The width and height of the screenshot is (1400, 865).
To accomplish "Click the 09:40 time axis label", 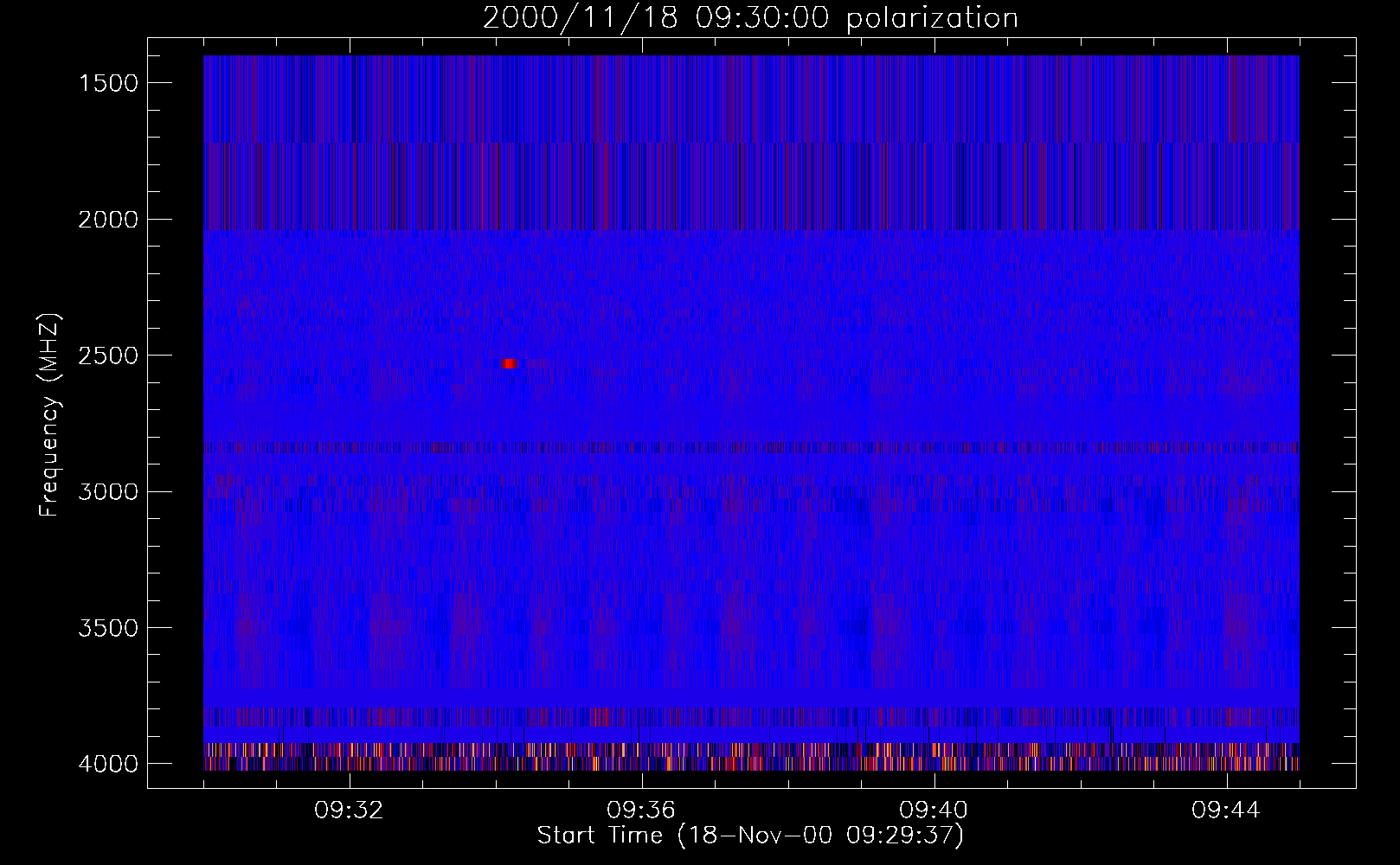I will coord(934,811).
